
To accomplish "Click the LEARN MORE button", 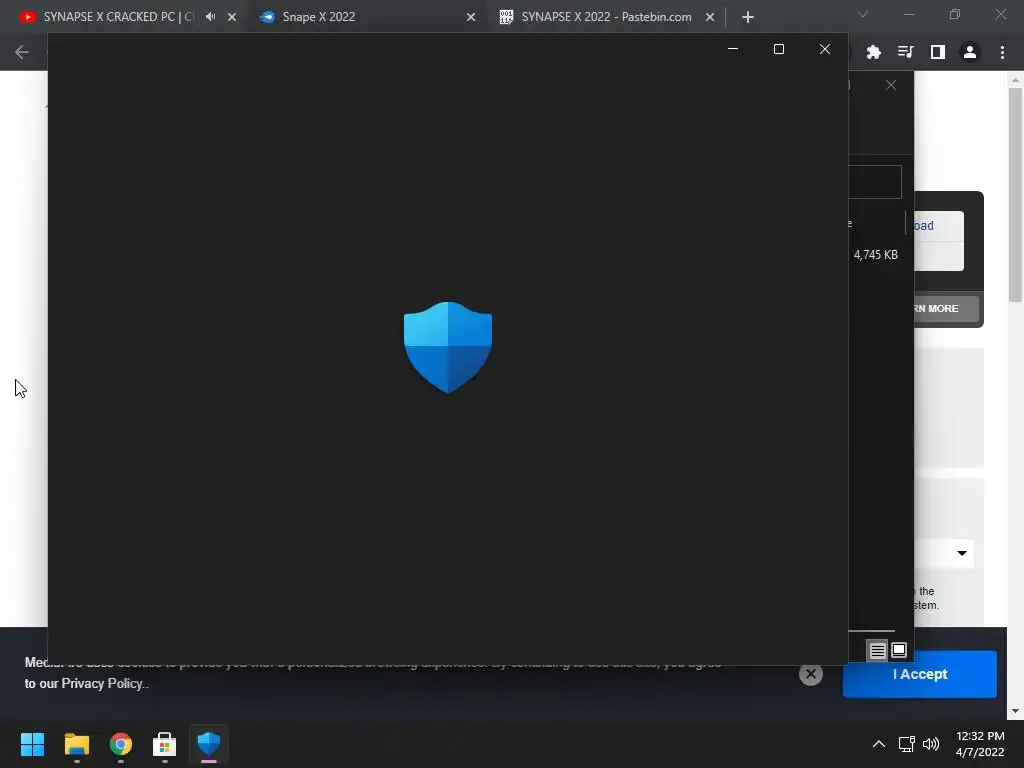I will coord(946,308).
